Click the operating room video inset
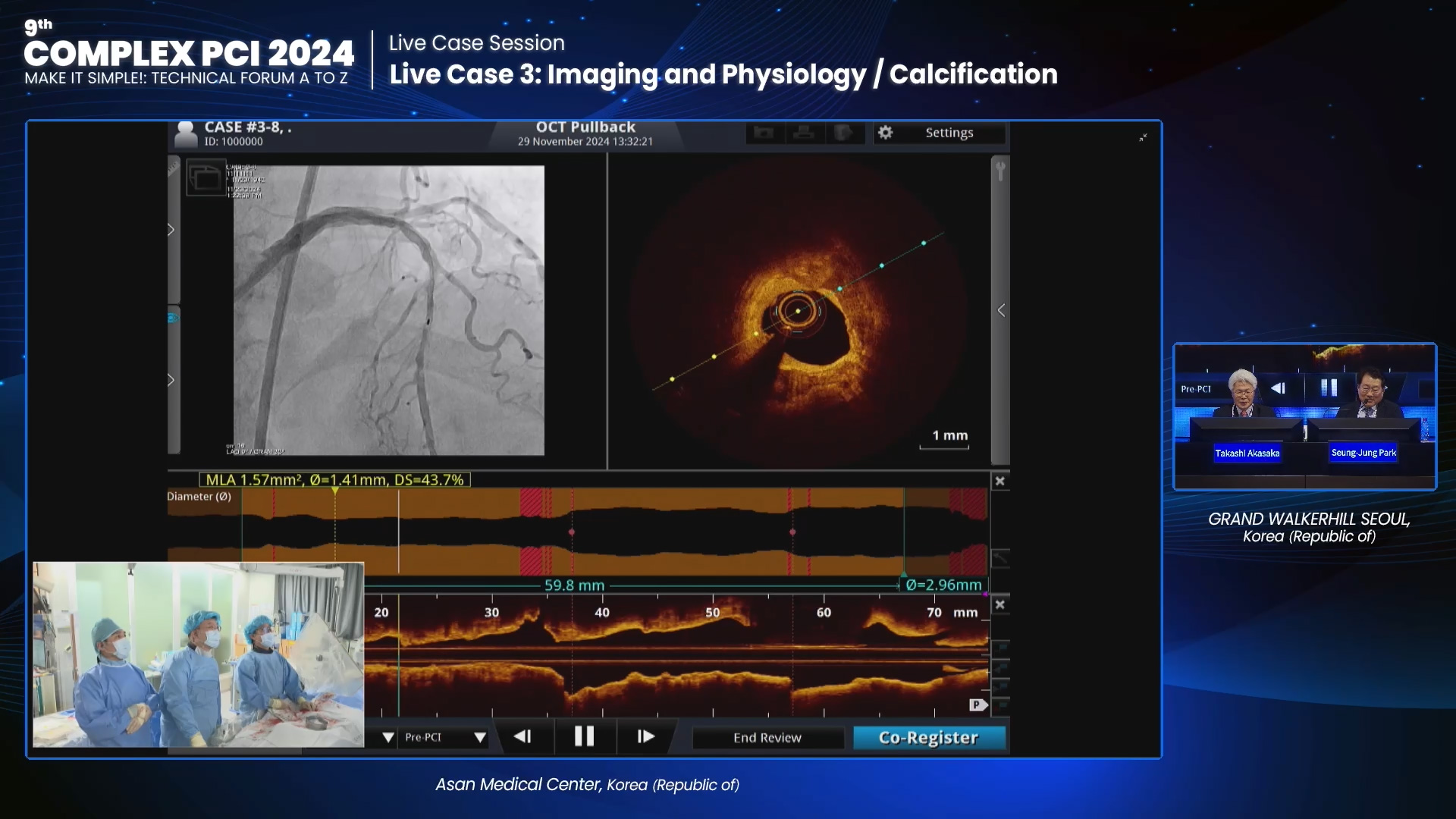Image resolution: width=1456 pixels, height=819 pixels. 198,654
